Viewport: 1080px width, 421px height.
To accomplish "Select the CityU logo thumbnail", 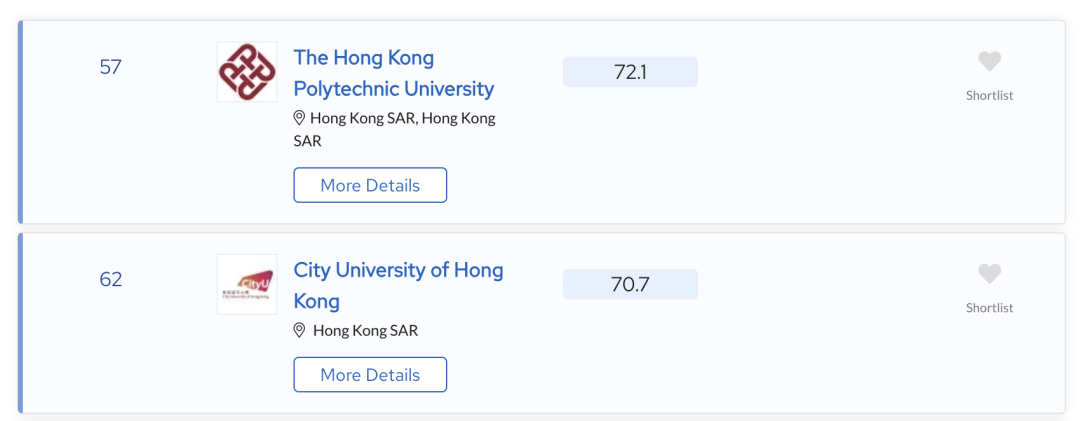I will [247, 285].
